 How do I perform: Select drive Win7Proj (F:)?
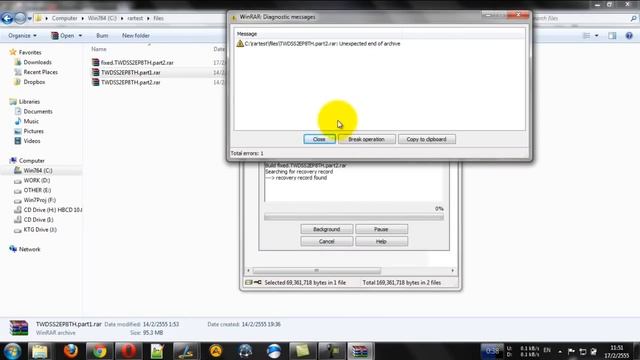click(x=40, y=200)
